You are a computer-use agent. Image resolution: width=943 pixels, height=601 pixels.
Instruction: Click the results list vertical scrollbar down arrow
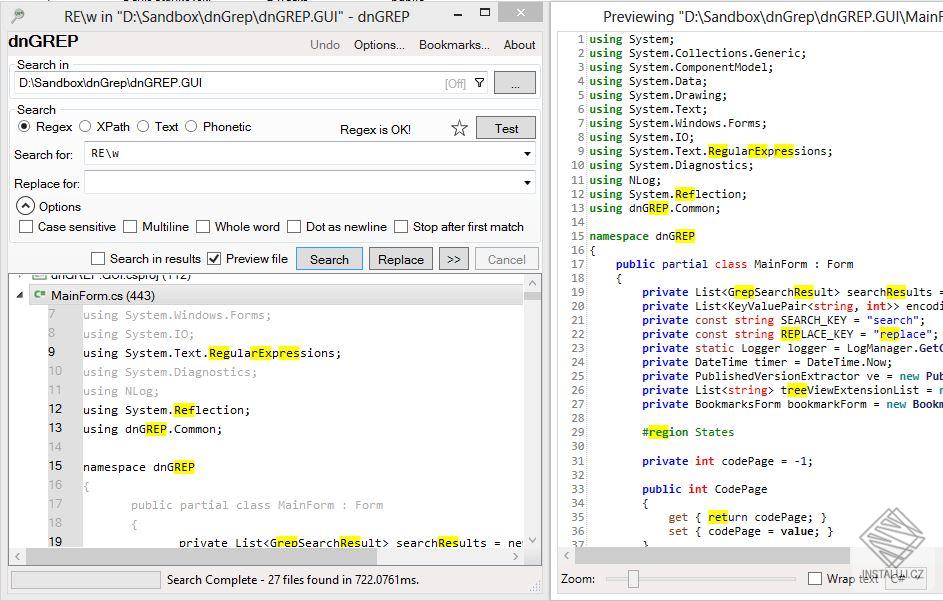tap(532, 540)
